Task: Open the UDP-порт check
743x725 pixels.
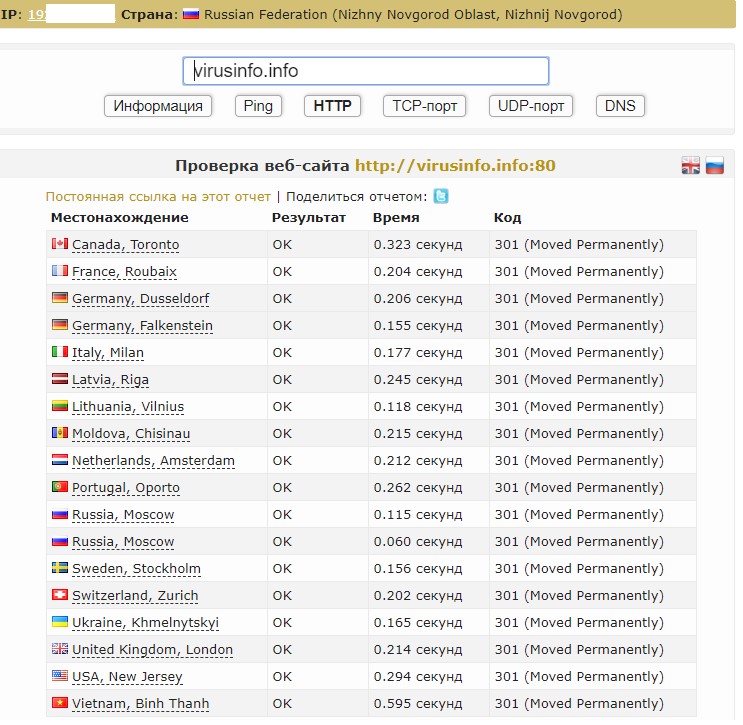Action: [x=531, y=106]
